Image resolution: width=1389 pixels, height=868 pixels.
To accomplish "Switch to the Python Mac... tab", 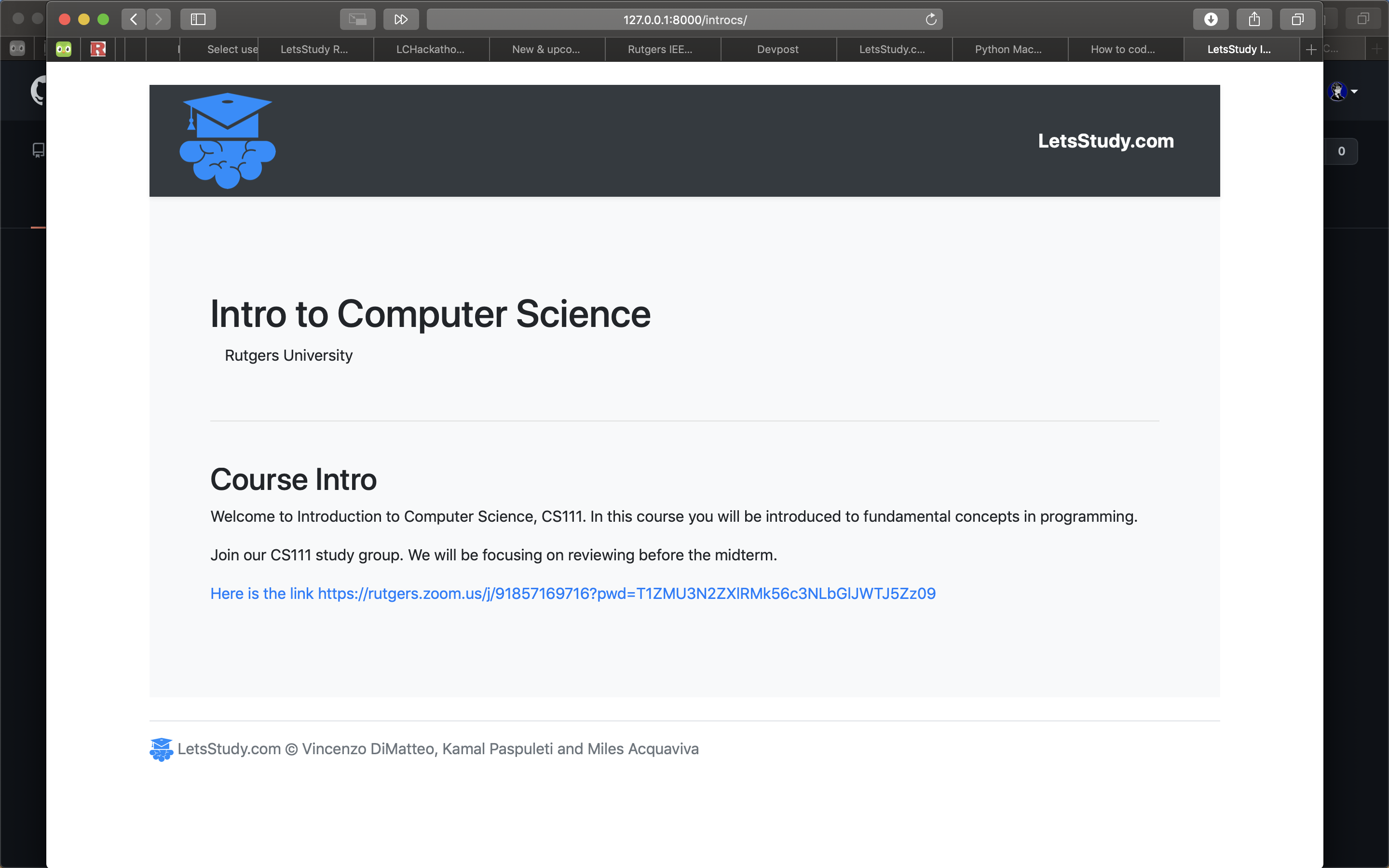I will pyautogui.click(x=1008, y=49).
